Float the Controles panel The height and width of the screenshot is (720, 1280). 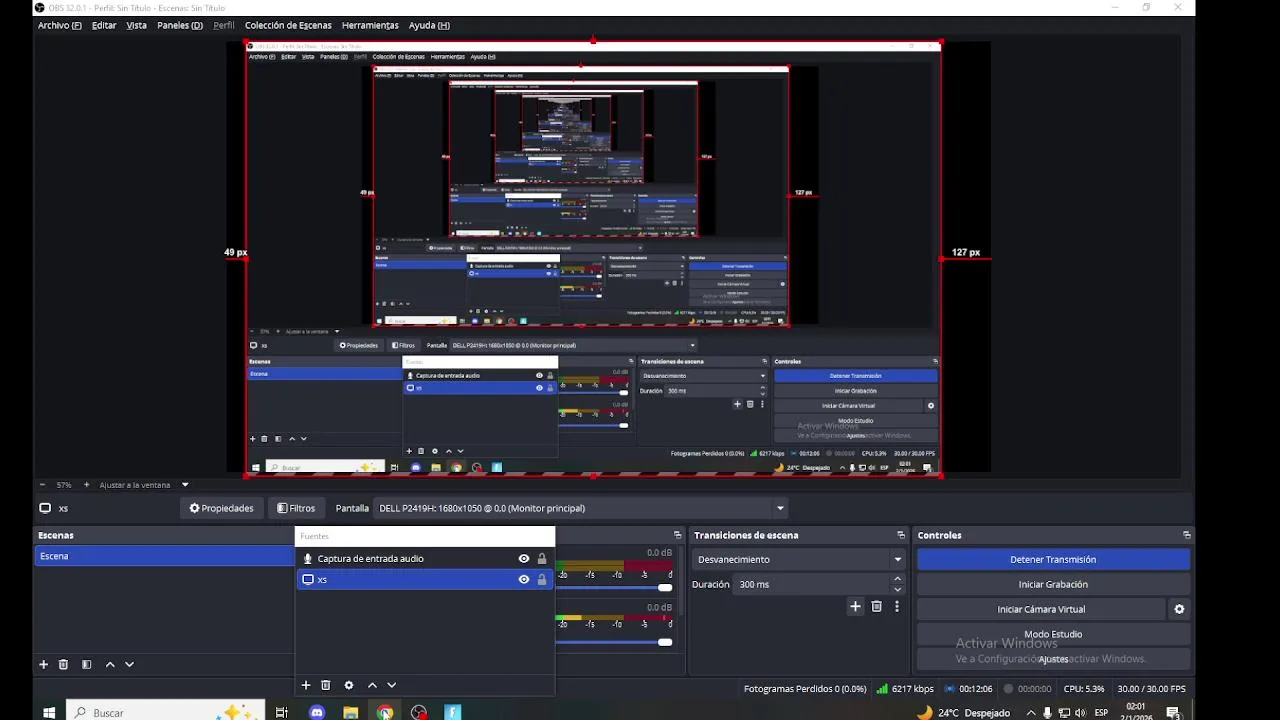pyautogui.click(x=1186, y=535)
